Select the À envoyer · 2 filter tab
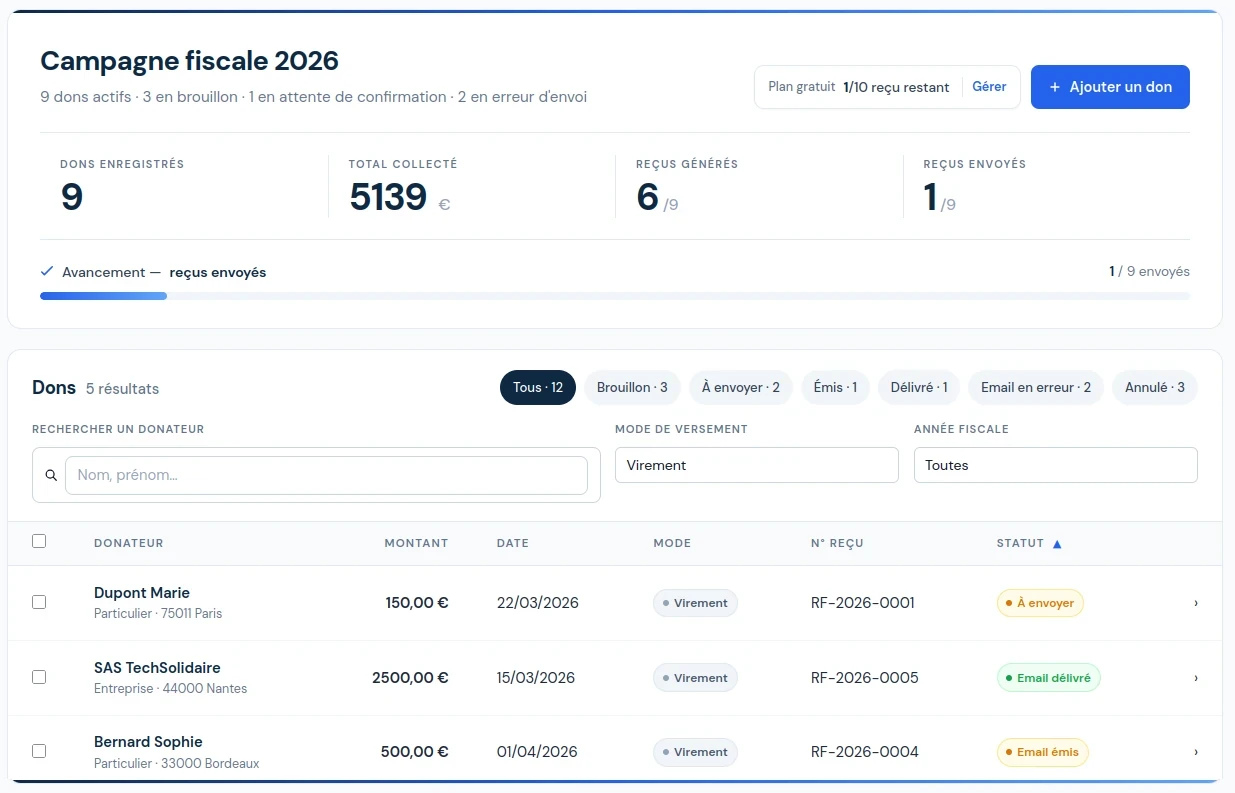This screenshot has height=793, width=1235. coord(741,387)
